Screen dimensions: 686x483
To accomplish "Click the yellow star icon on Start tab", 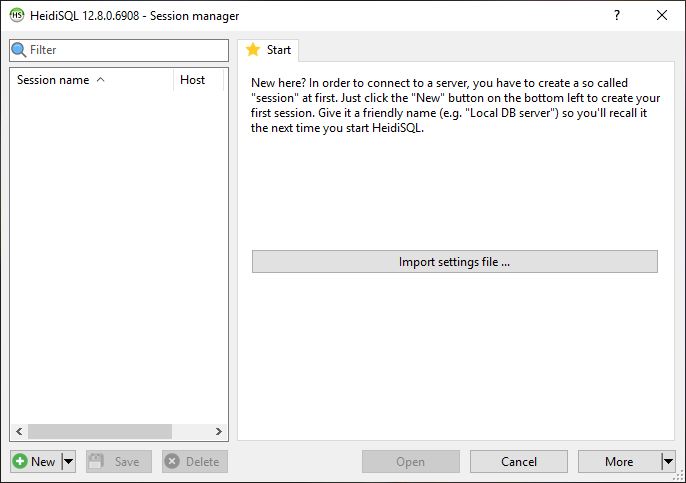I will pyautogui.click(x=253, y=49).
